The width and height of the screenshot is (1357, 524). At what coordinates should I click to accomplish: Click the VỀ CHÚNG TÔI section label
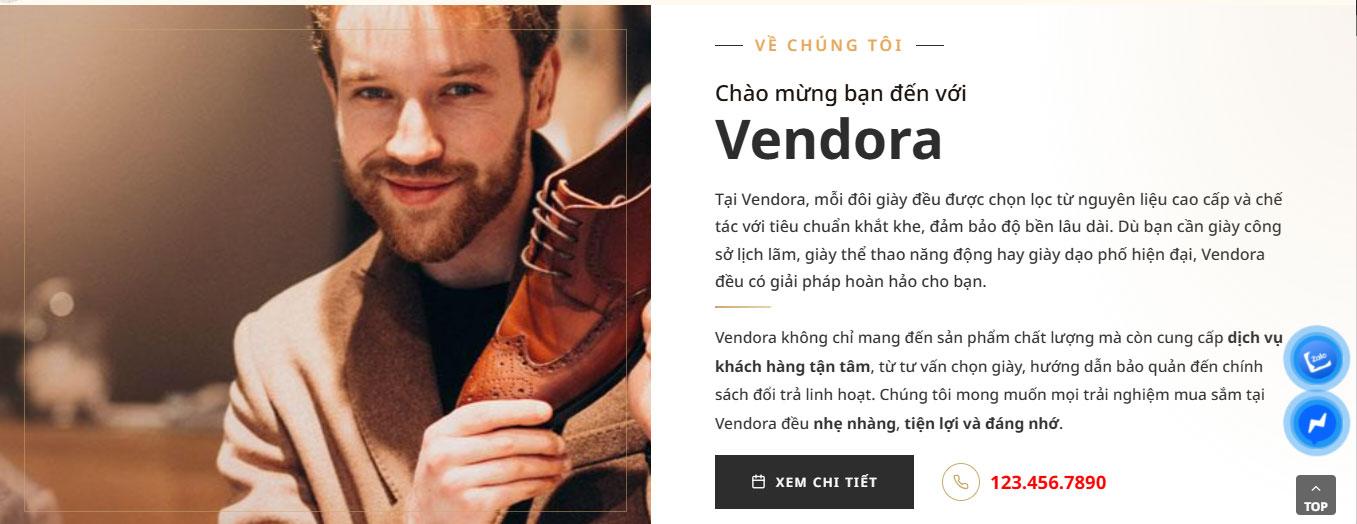(x=829, y=45)
